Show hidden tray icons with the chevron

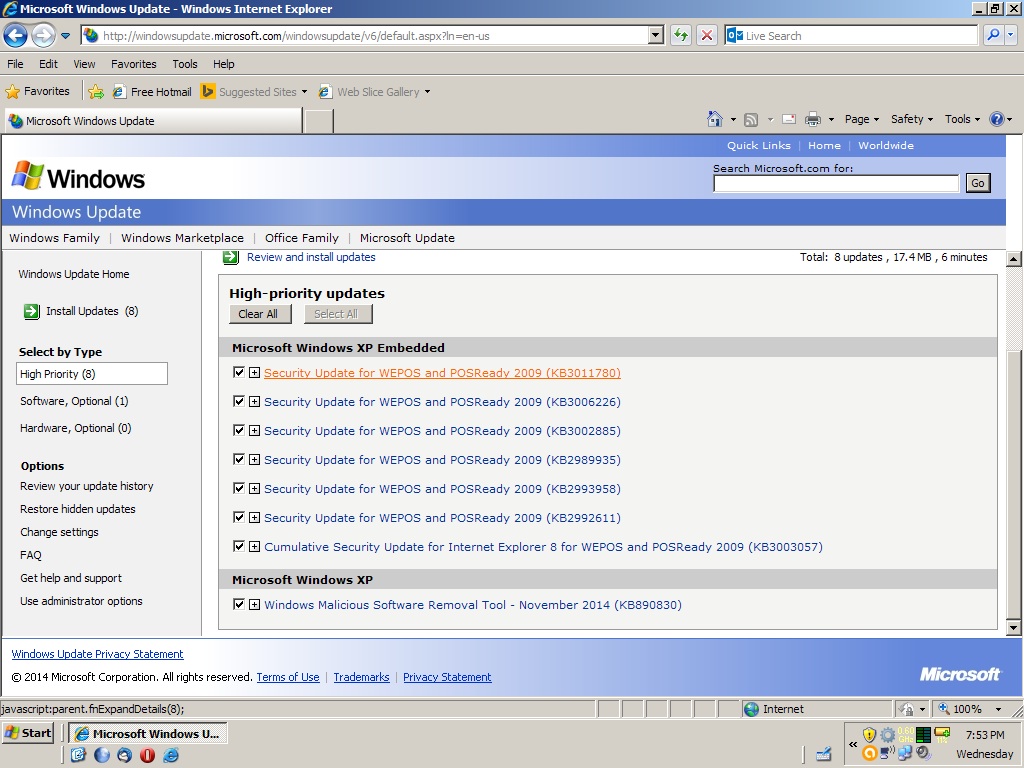tap(853, 744)
